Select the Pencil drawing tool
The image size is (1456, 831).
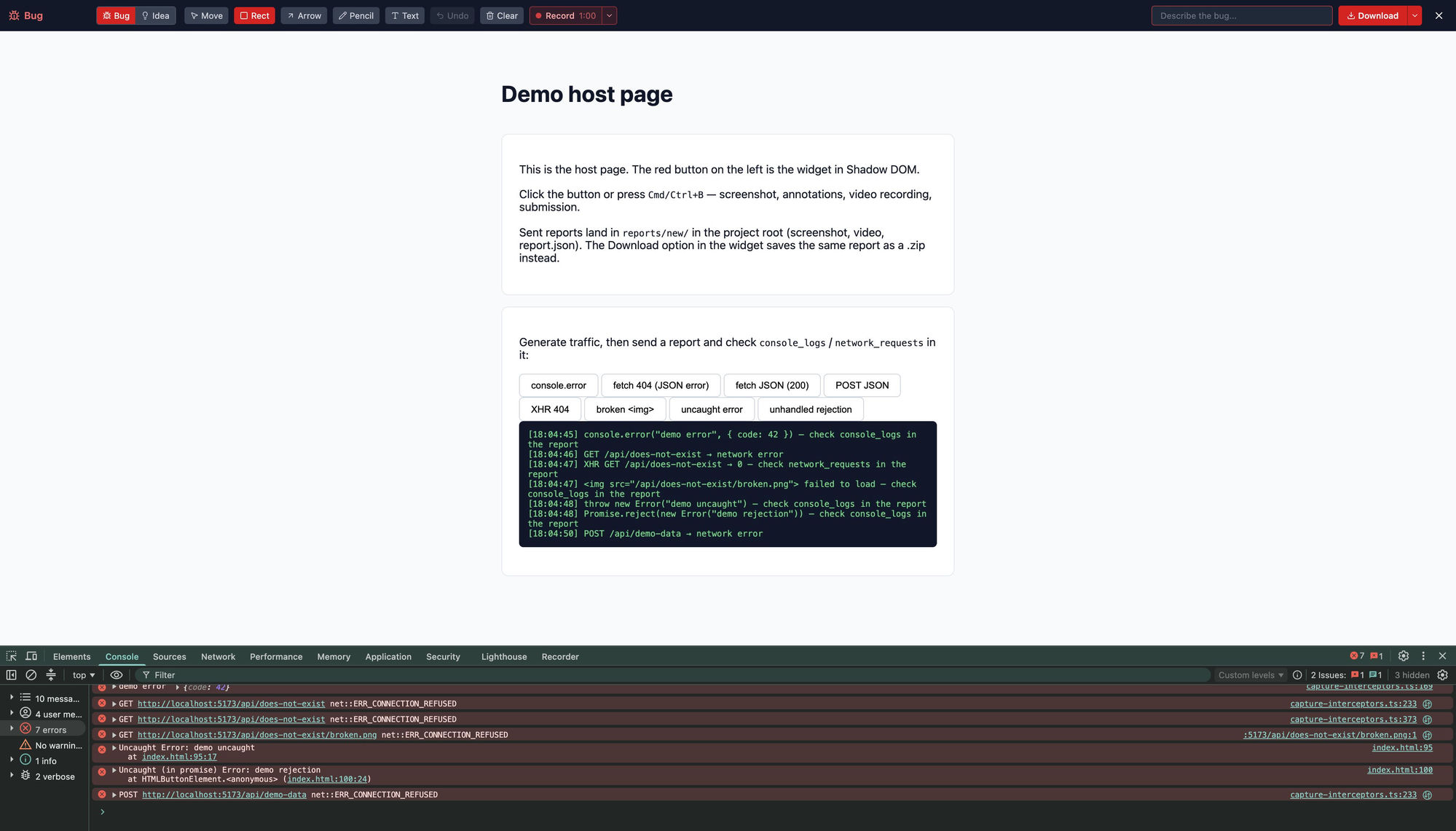click(x=356, y=15)
